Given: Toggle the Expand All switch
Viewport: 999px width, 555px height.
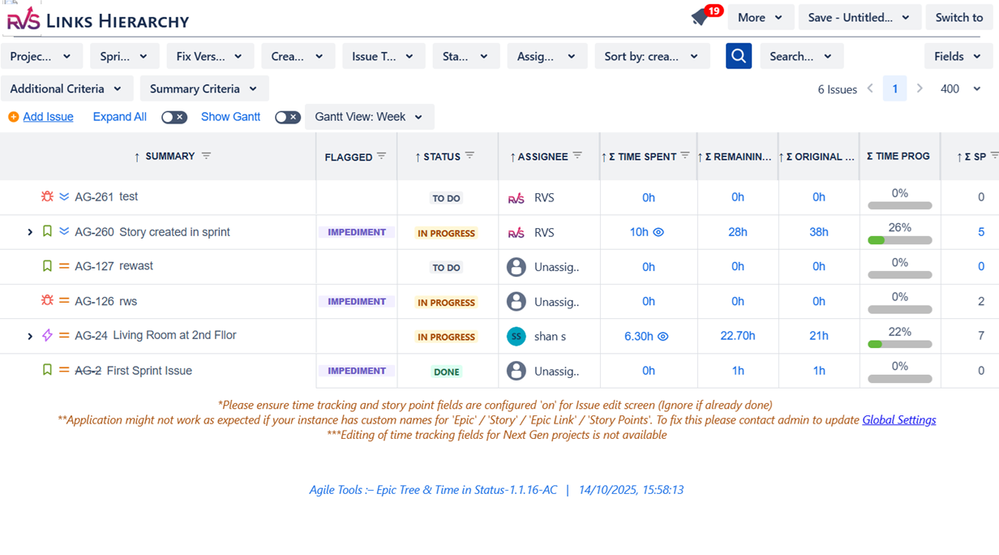Looking at the screenshot, I should (x=174, y=117).
